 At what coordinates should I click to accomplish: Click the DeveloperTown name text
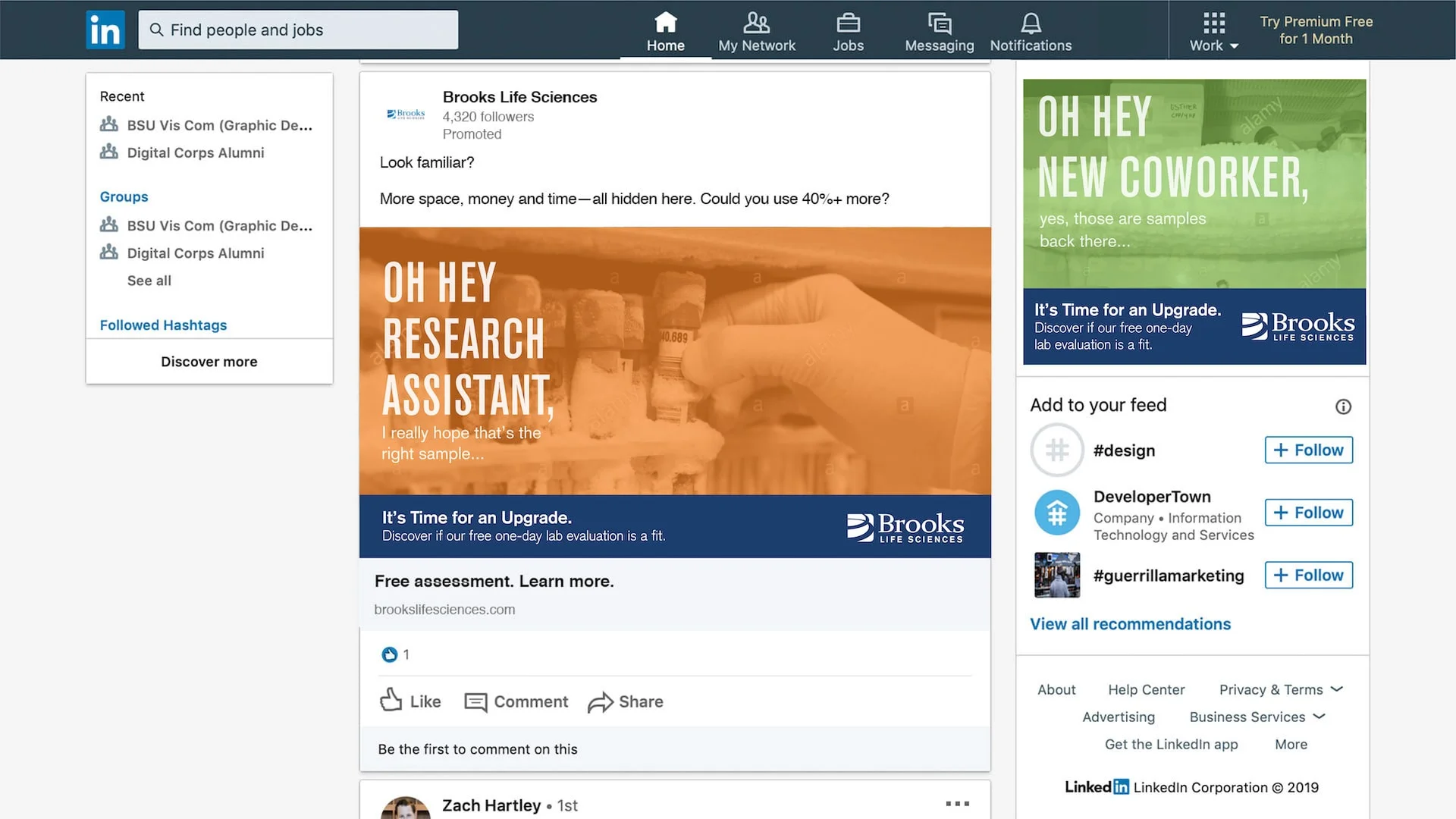[1152, 497]
